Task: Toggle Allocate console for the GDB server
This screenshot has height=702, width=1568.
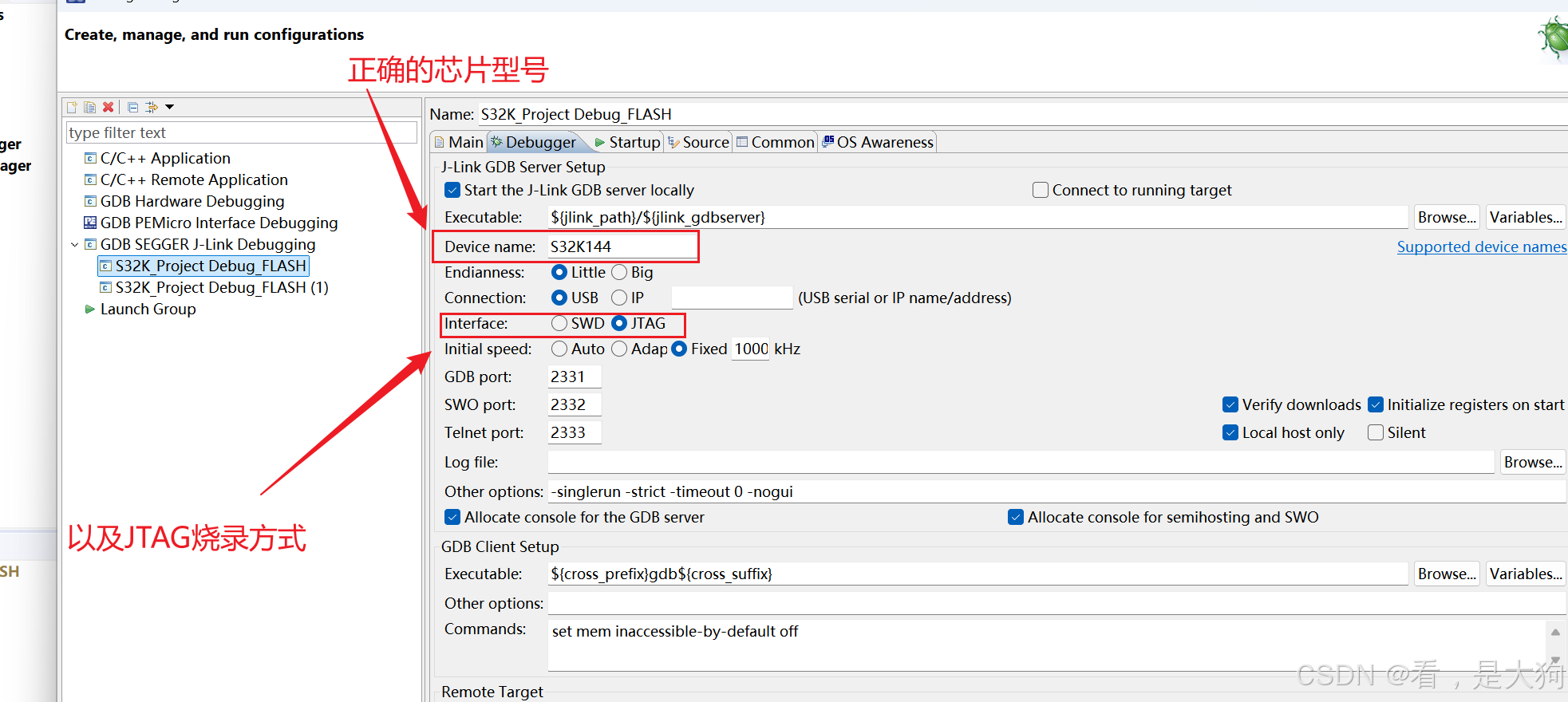Action: tap(452, 517)
